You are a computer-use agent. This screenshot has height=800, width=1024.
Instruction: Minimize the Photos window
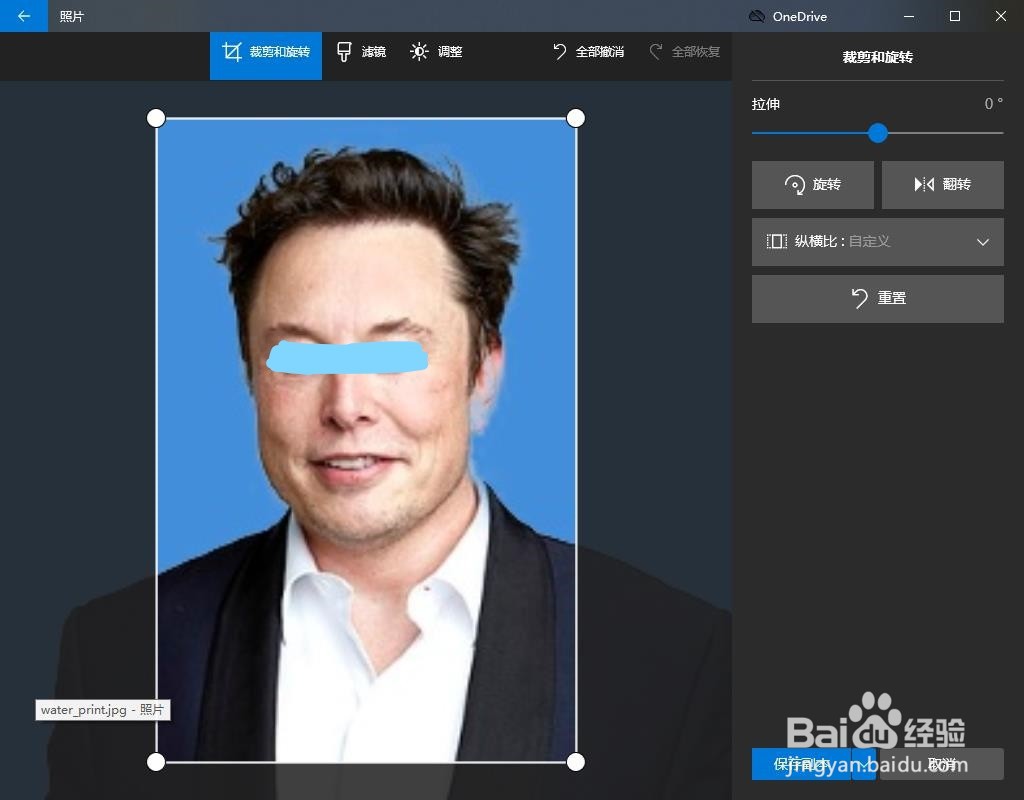(908, 16)
